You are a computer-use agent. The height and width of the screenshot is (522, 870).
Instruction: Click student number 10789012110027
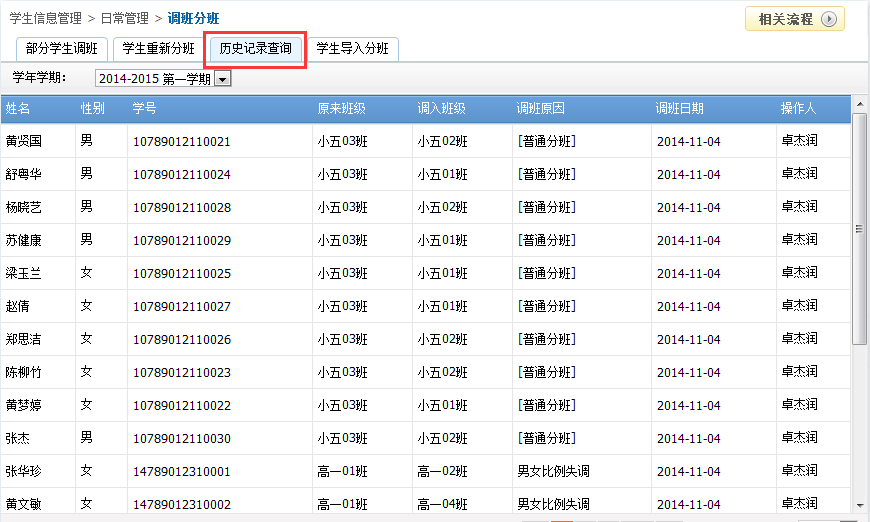tap(182, 307)
